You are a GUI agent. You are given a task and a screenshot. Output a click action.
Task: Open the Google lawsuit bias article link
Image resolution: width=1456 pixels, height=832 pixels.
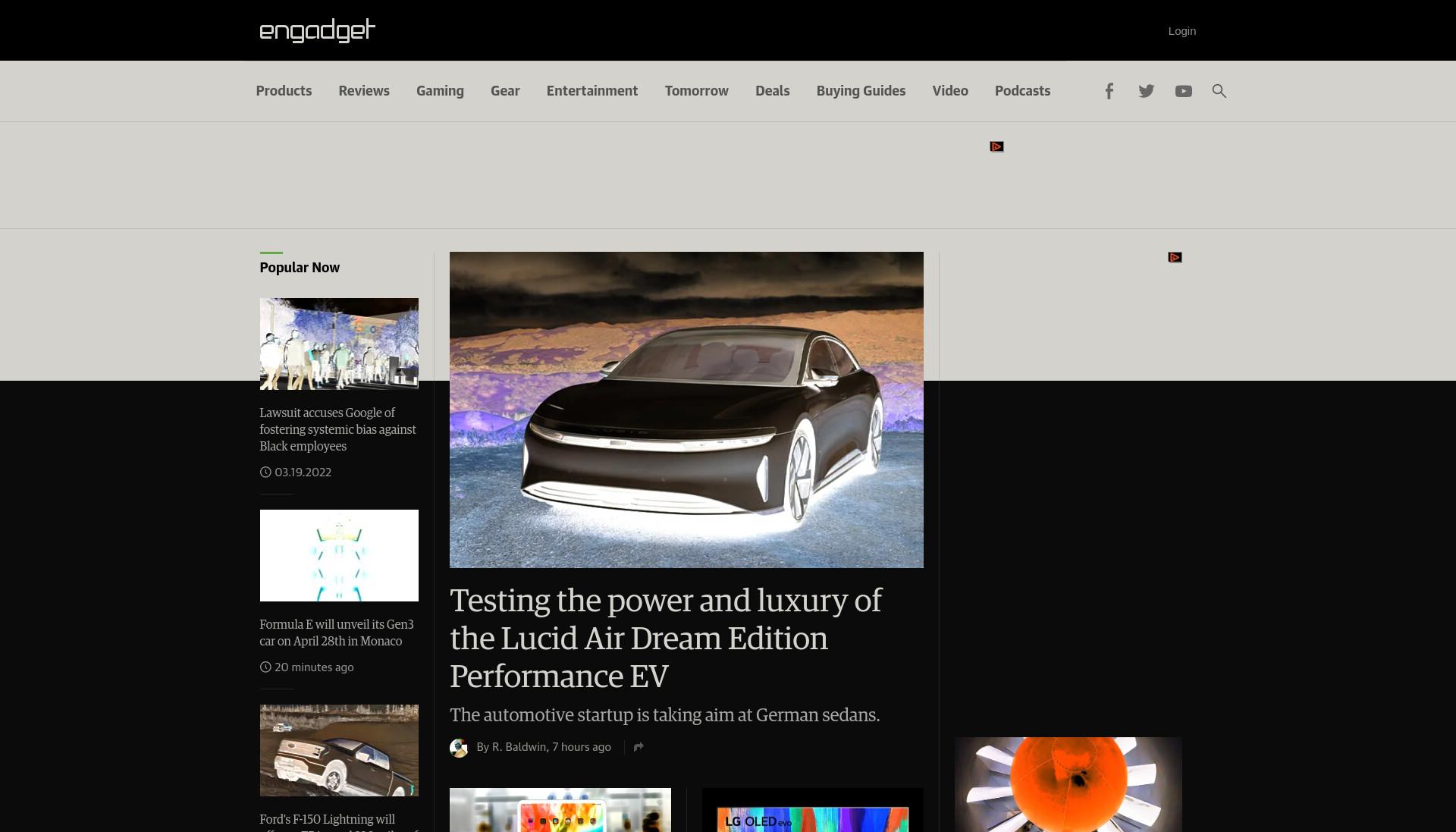click(x=337, y=429)
